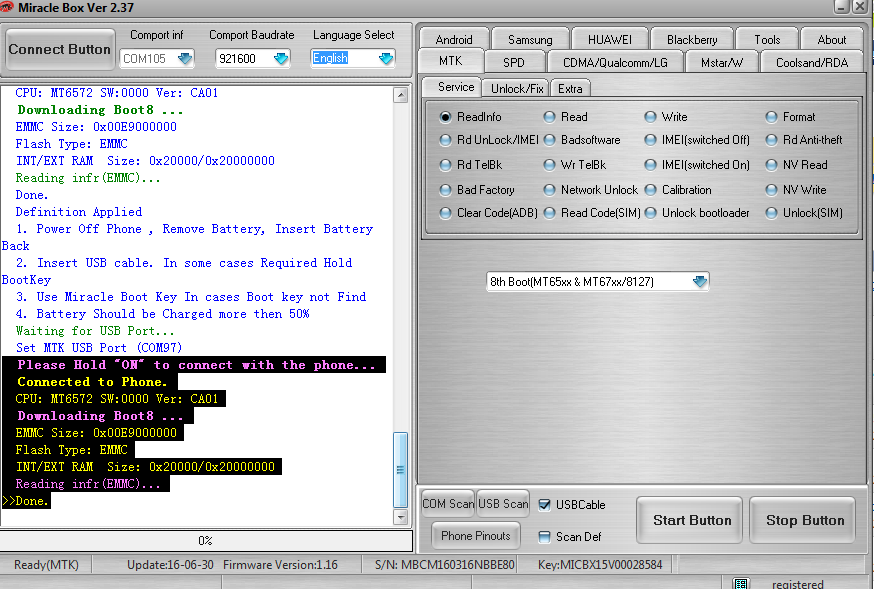Select the NV Write option
The image size is (874, 589).
(771, 190)
